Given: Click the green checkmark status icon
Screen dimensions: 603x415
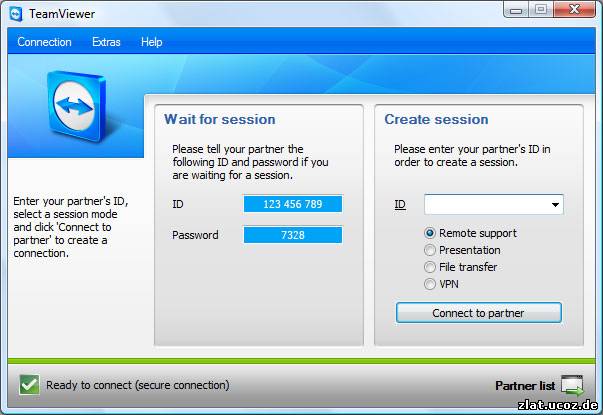Looking at the screenshot, I should 29,385.
